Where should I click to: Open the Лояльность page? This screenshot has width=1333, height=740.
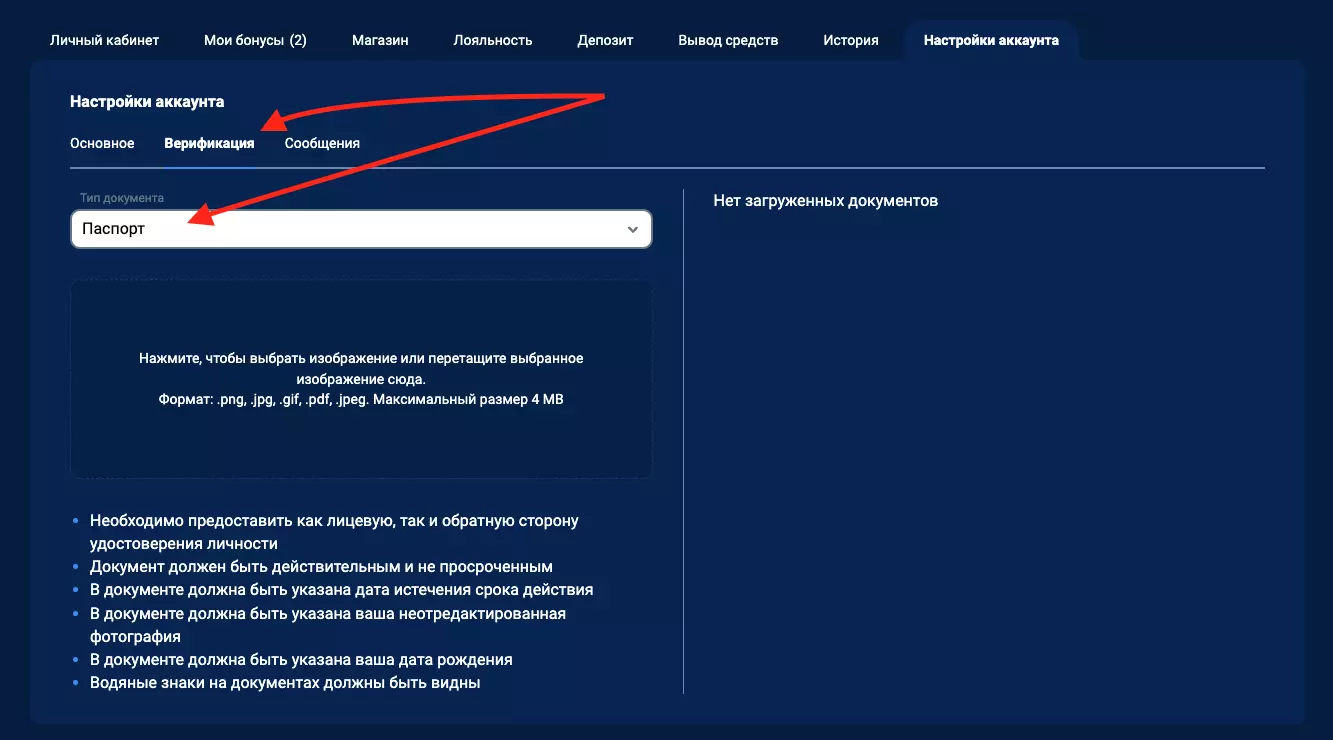point(493,40)
